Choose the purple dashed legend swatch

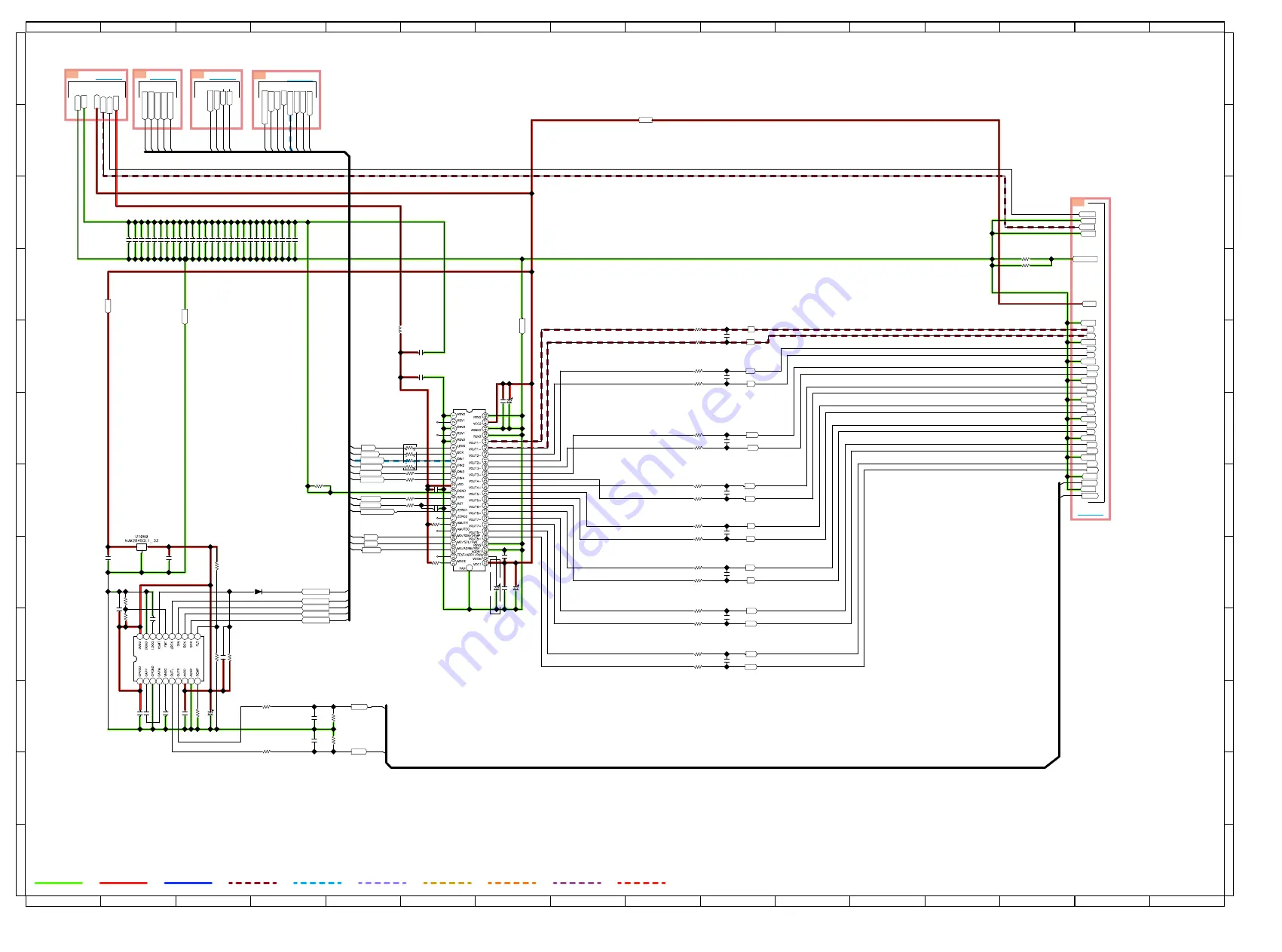(x=577, y=883)
